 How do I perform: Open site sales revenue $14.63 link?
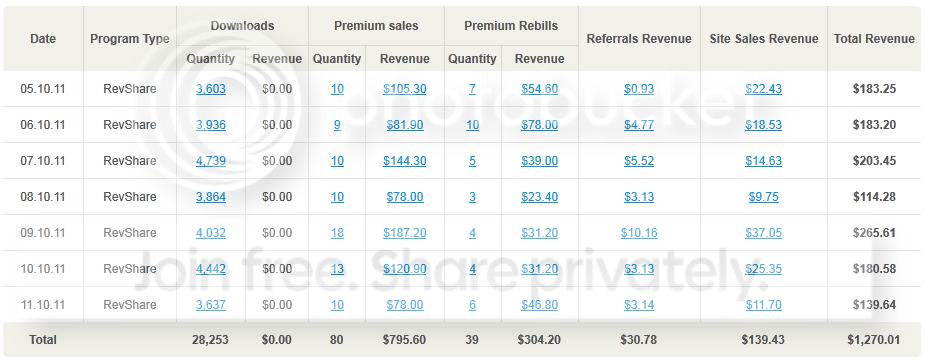763,161
